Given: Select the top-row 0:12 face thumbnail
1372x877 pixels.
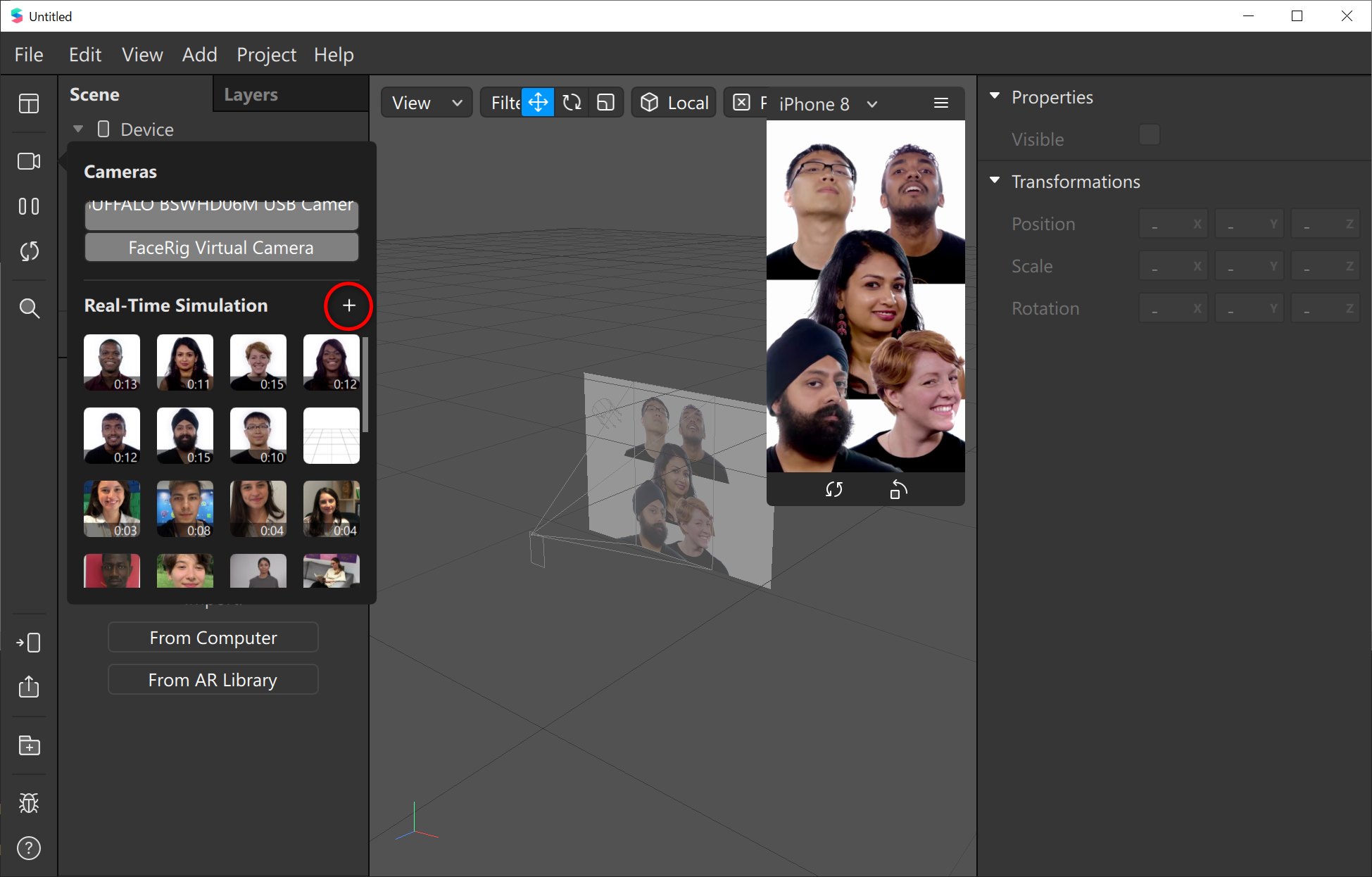Looking at the screenshot, I should 332,362.
